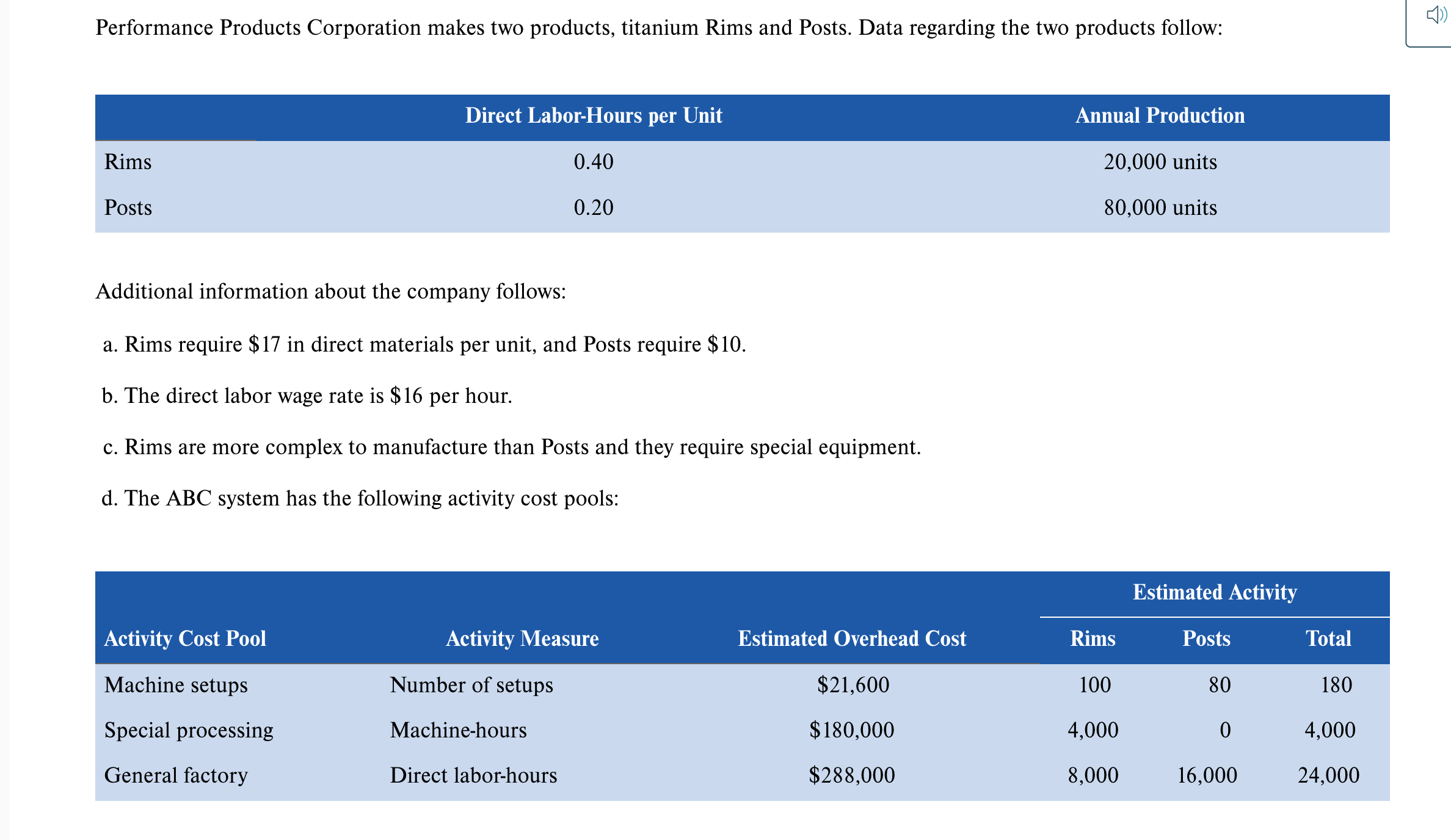Screen dimensions: 1451x840
Task: Select the 'Activity Measure' column header
Action: point(522,639)
